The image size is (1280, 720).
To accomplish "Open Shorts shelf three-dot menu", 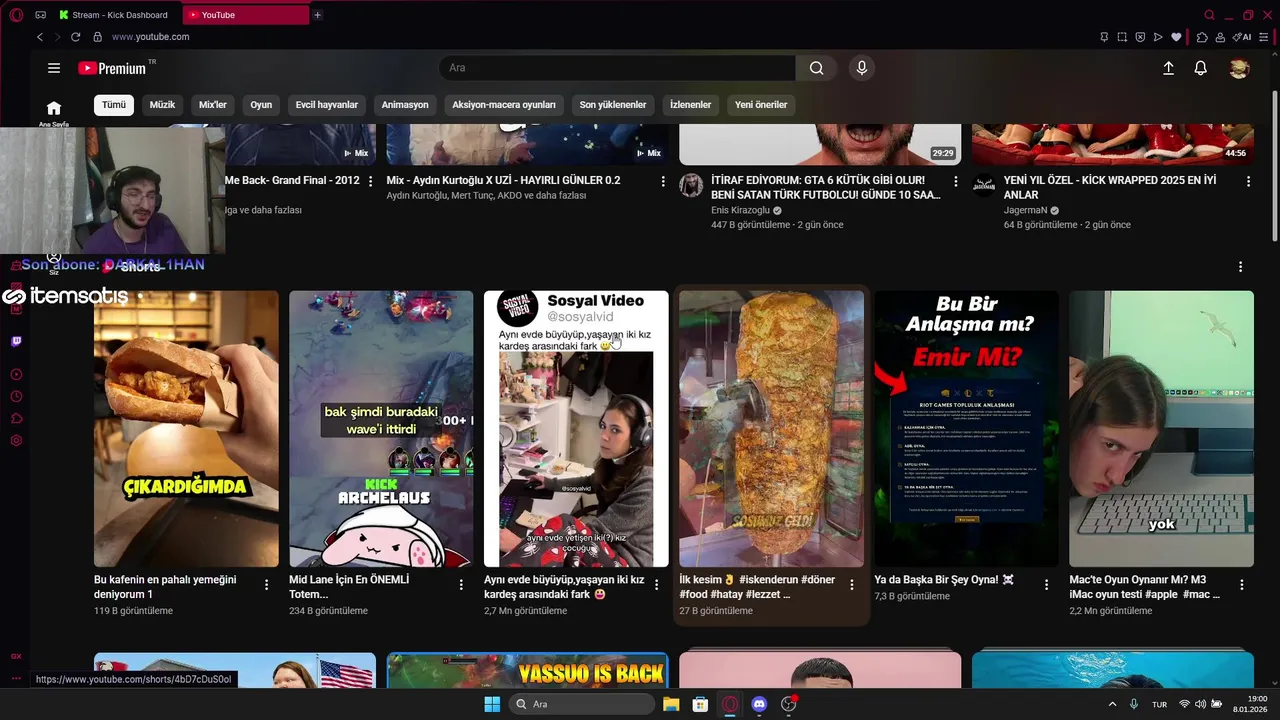I will [1240, 267].
